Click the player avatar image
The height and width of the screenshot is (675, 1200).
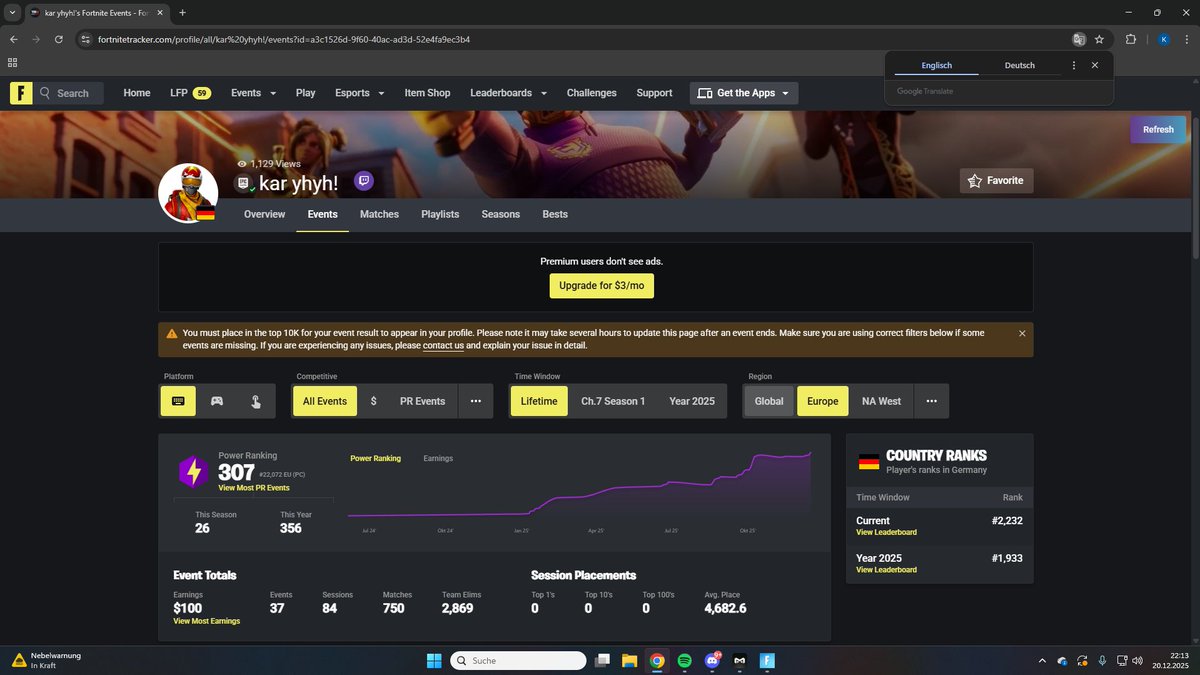188,193
